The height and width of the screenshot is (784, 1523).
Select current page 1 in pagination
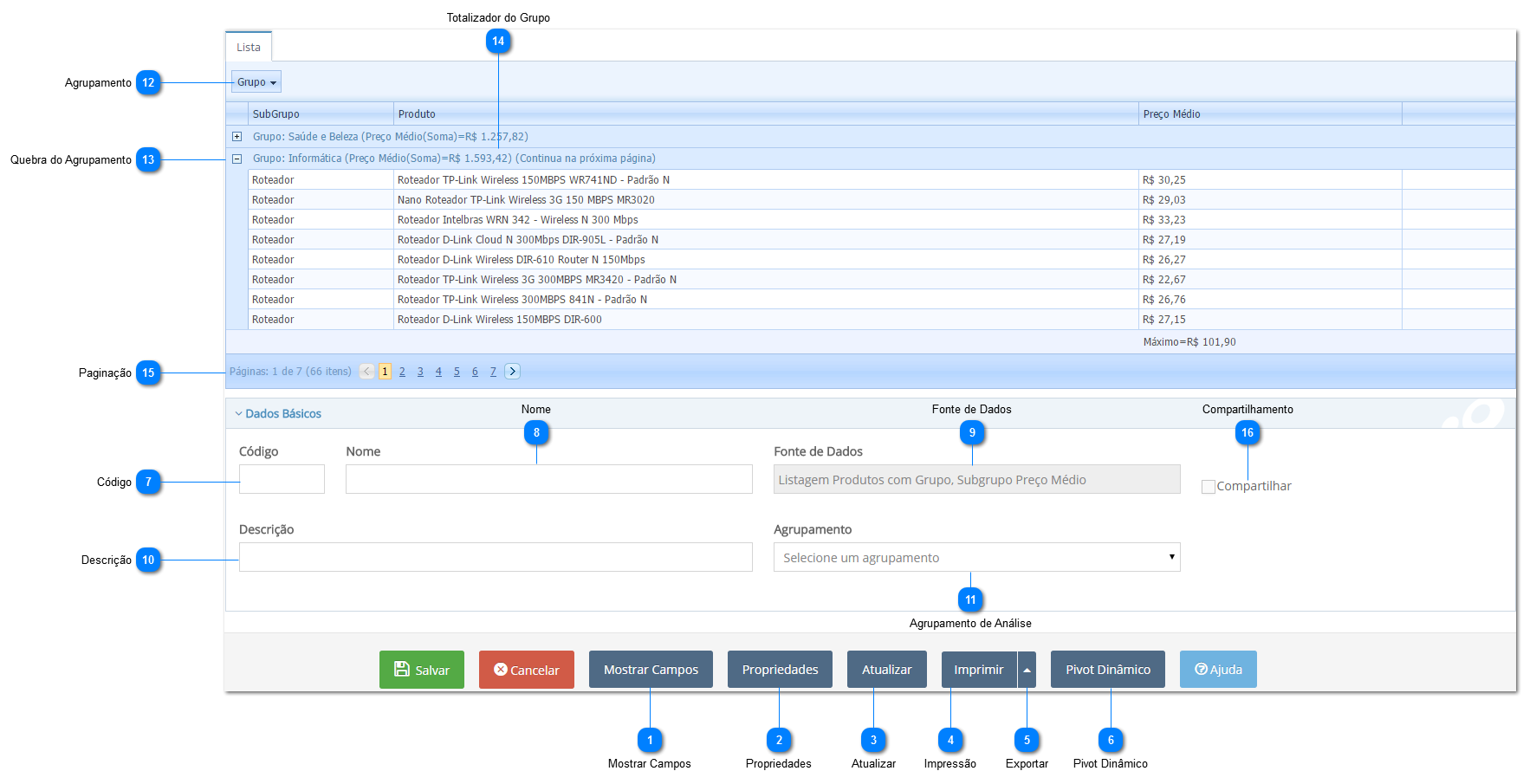[x=385, y=372]
